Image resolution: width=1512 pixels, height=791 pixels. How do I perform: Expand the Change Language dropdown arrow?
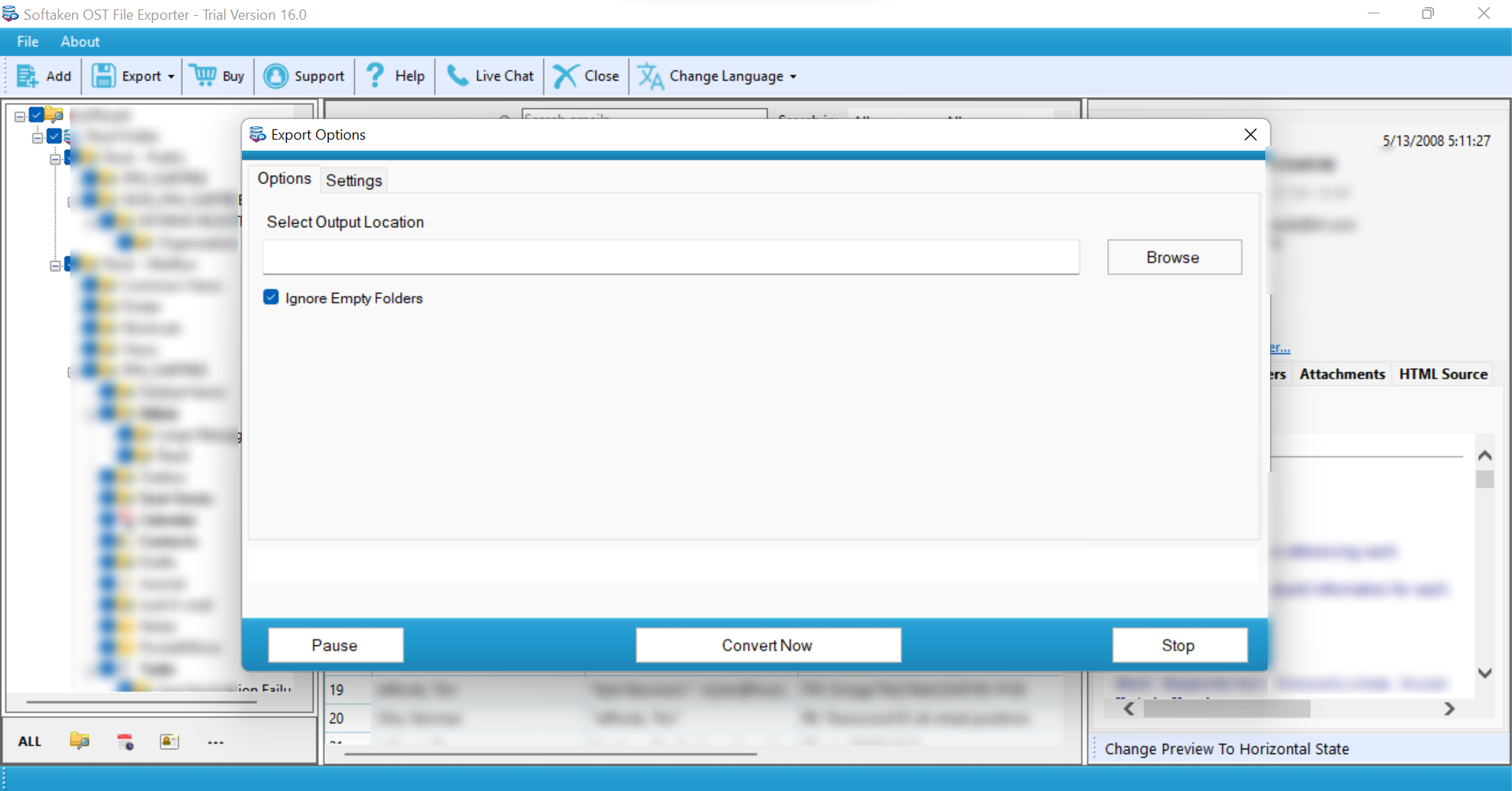pos(793,76)
